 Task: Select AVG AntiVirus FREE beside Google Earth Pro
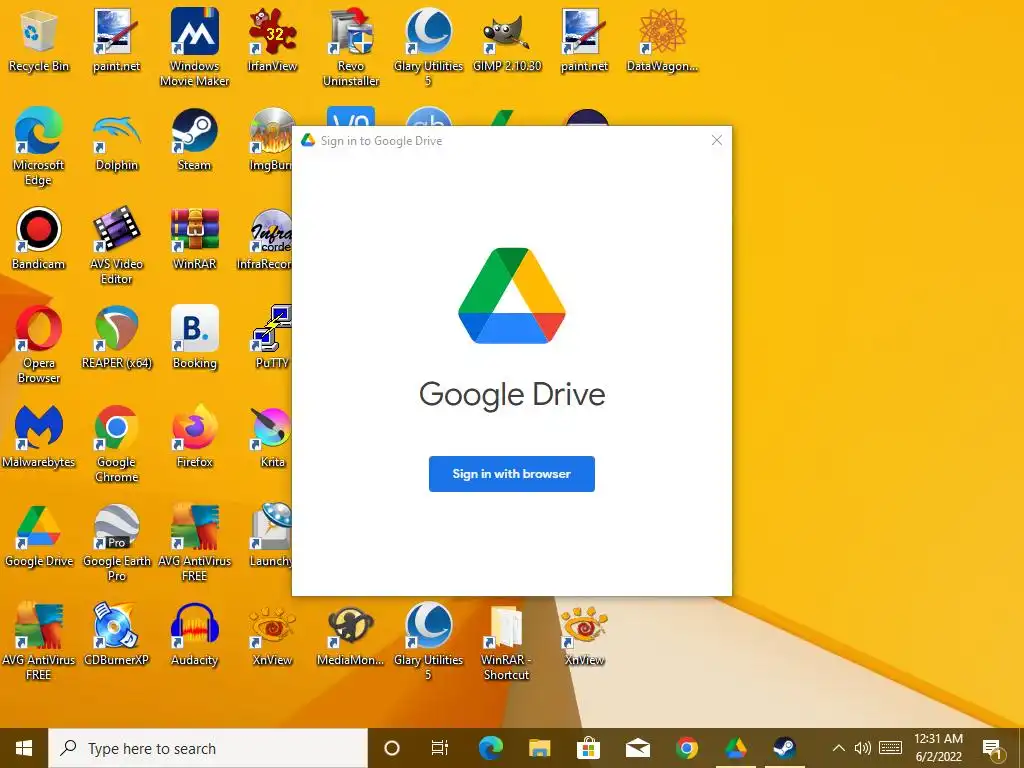(x=195, y=543)
